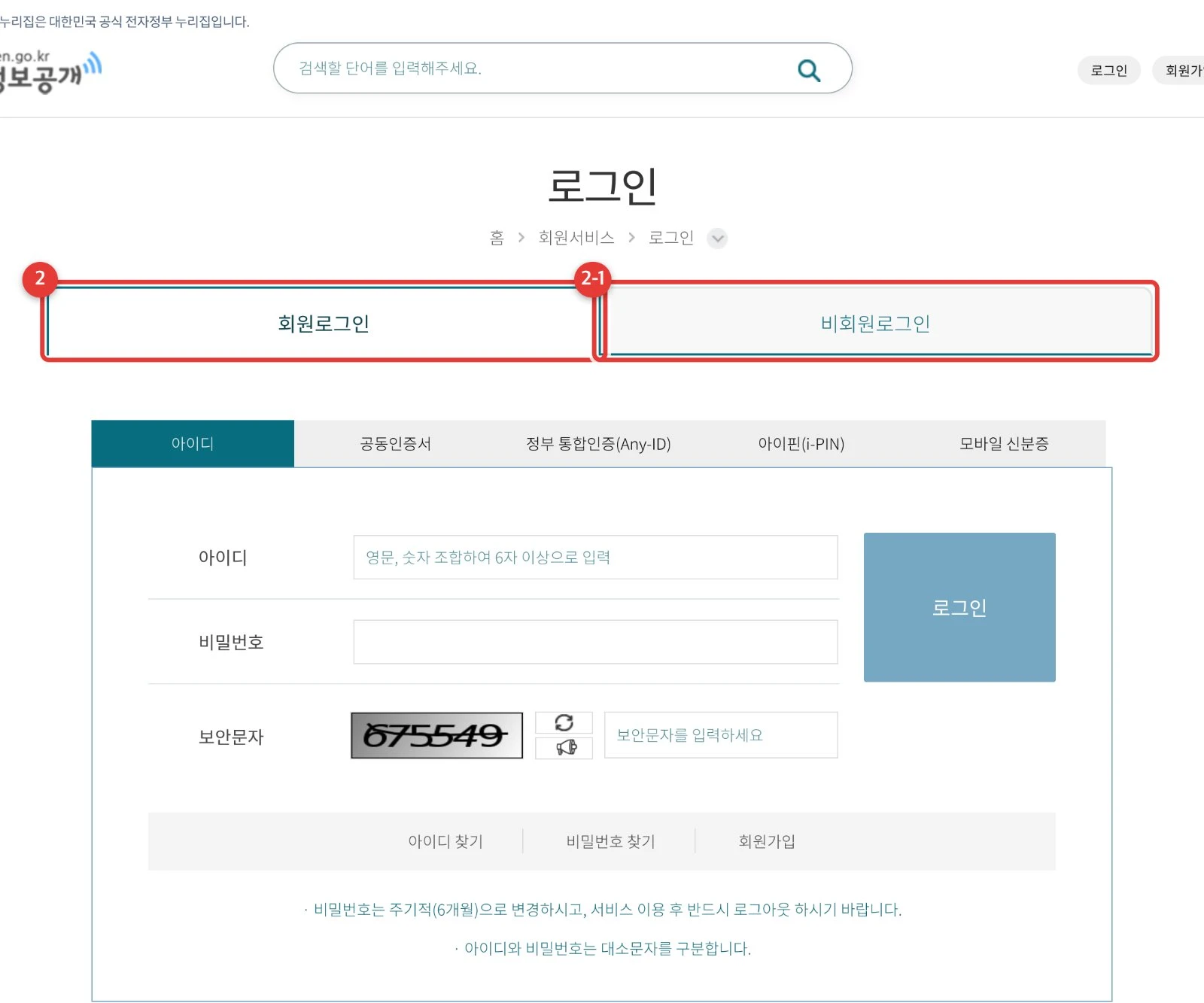
Task: Switch to 공동인증서 login tab
Action: (396, 444)
